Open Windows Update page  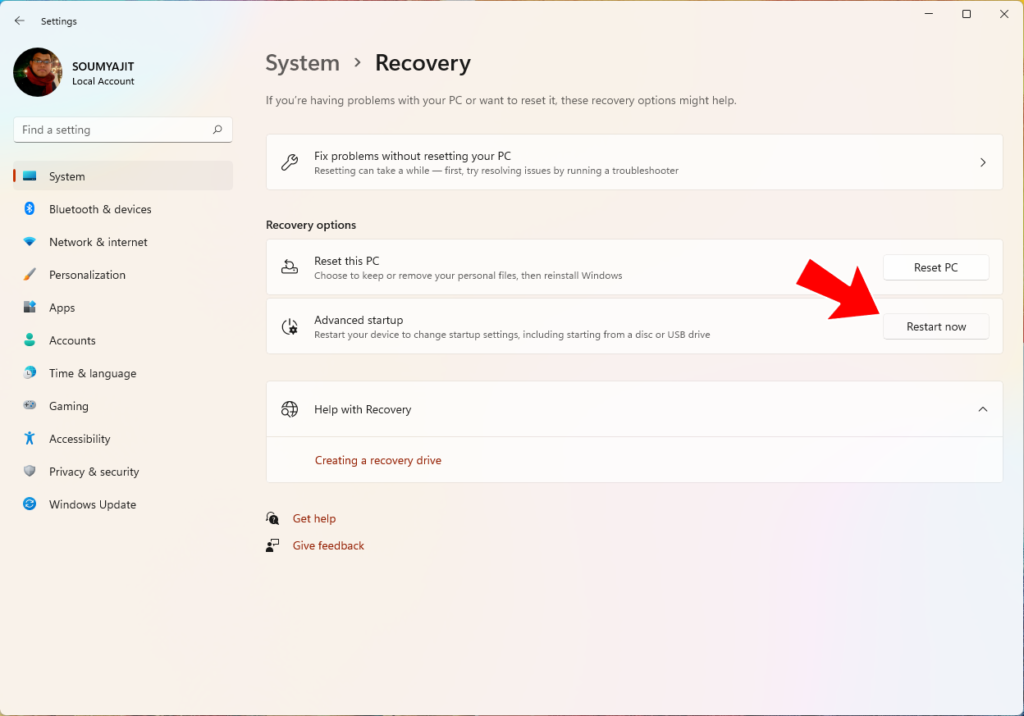[x=123, y=504]
